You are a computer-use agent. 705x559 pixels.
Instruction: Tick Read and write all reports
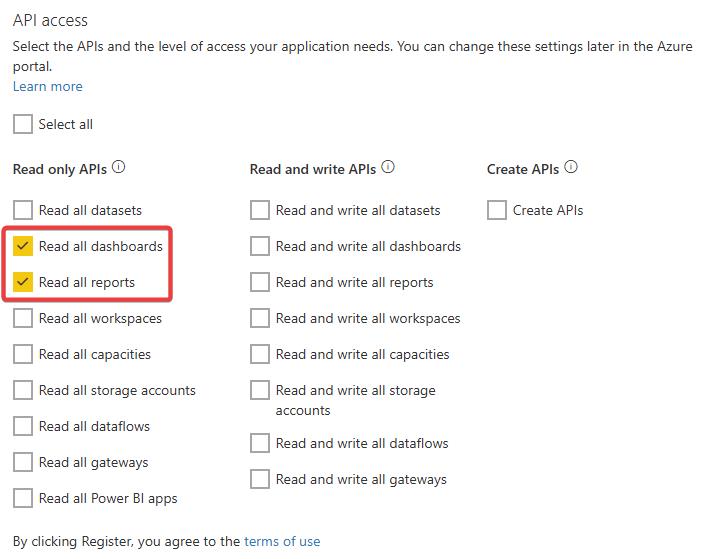click(x=260, y=282)
